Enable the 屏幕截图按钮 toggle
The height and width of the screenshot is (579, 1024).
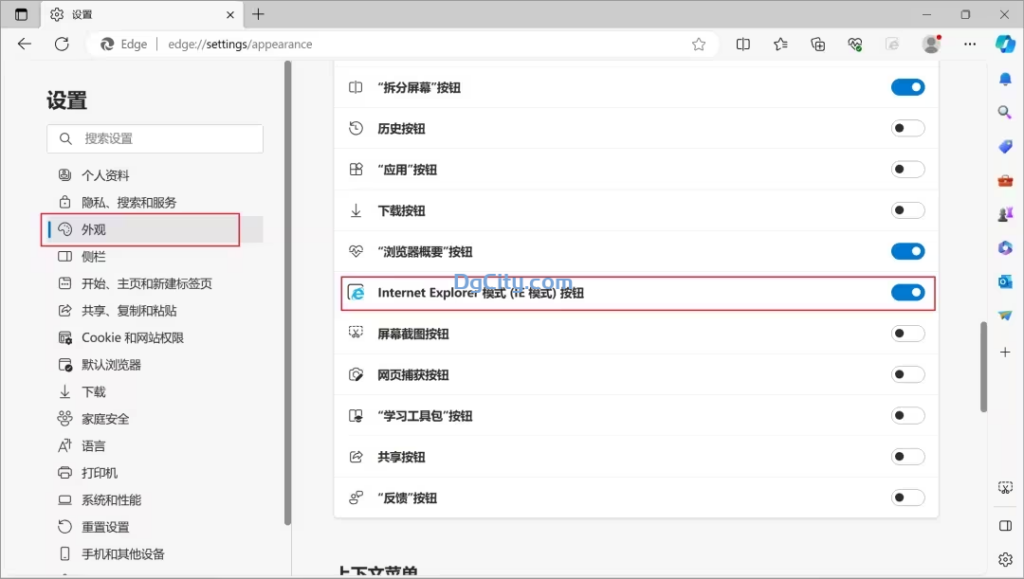[x=908, y=334]
